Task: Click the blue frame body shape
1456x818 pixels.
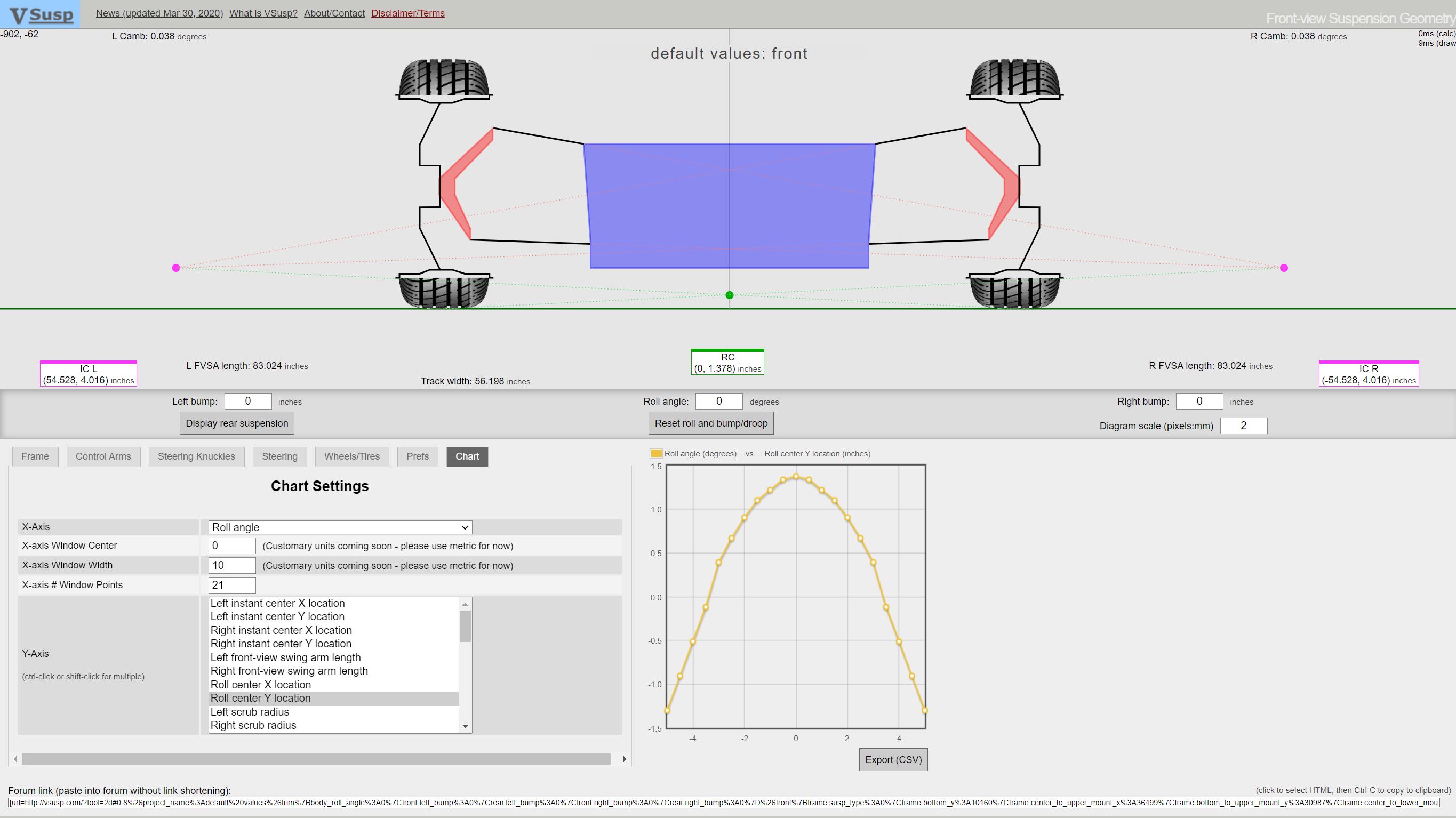Action: [729, 206]
